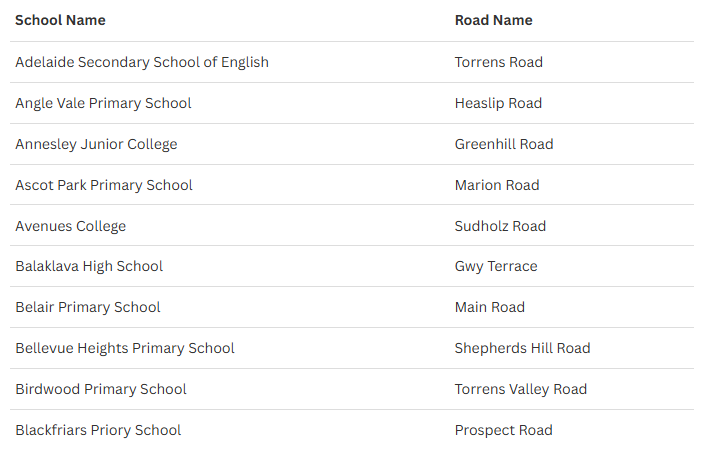Select Birdwood Primary School row
The image size is (709, 450).
coord(101,389)
